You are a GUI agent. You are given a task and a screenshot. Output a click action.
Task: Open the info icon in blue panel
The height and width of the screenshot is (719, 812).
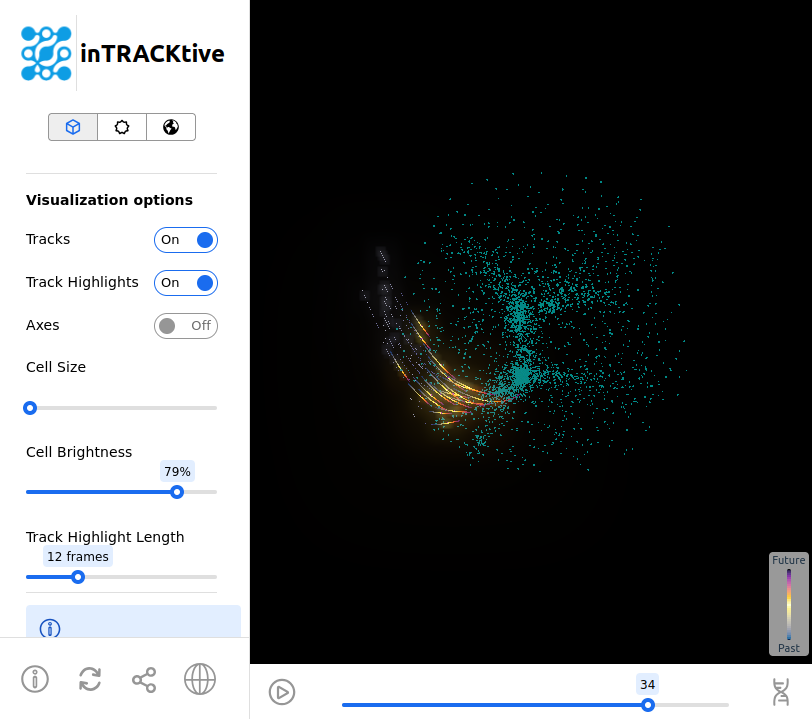[50, 628]
